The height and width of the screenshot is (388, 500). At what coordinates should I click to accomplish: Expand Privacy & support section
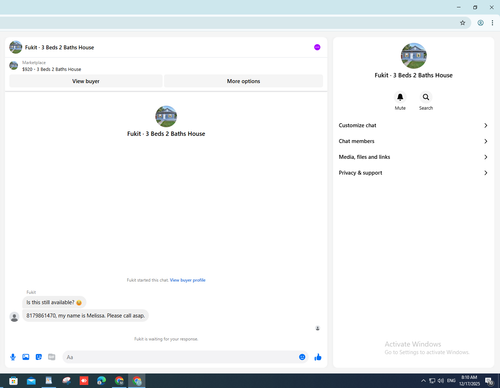(413, 173)
